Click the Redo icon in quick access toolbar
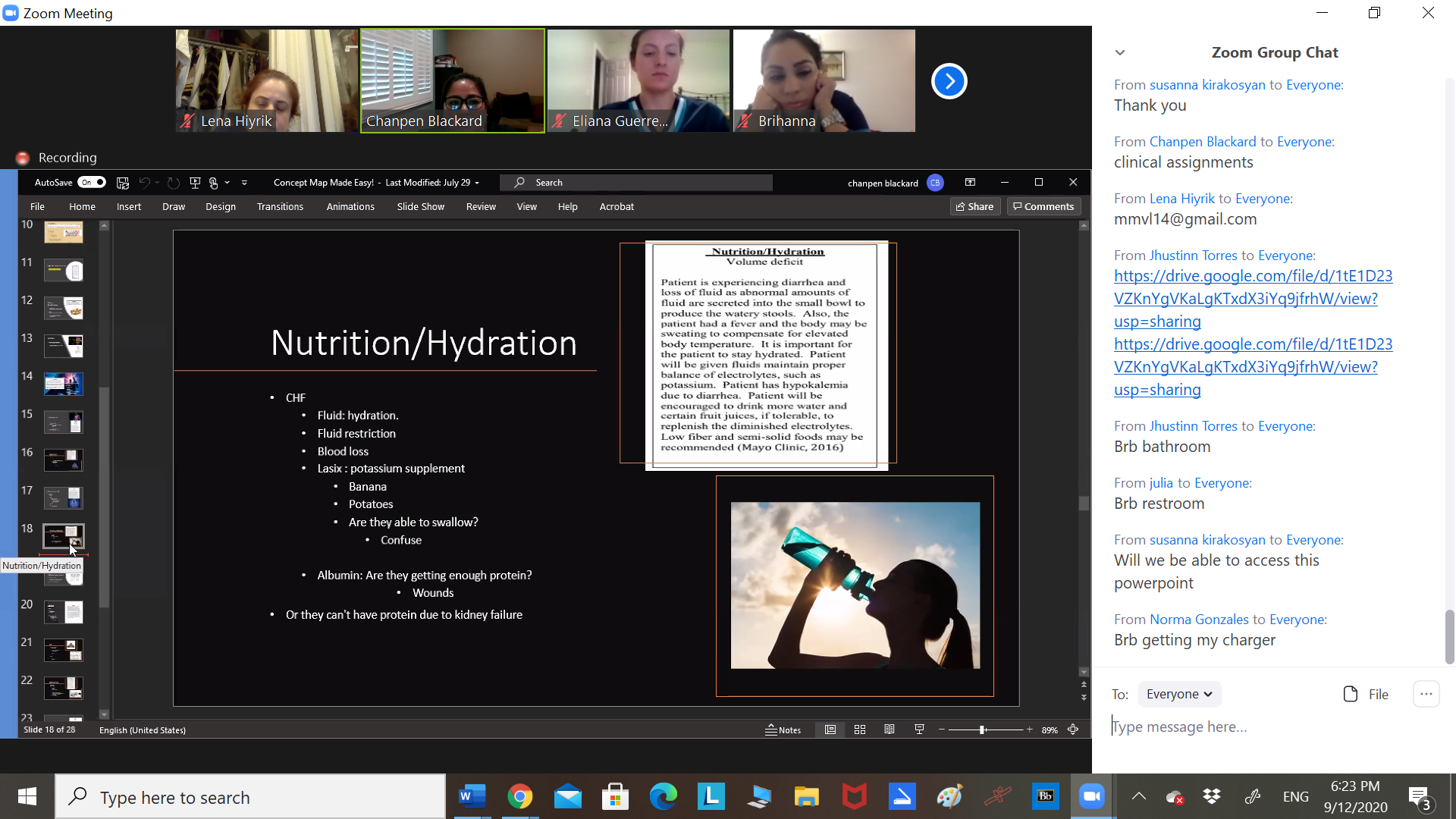Viewport: 1456px width, 819px height. [174, 183]
